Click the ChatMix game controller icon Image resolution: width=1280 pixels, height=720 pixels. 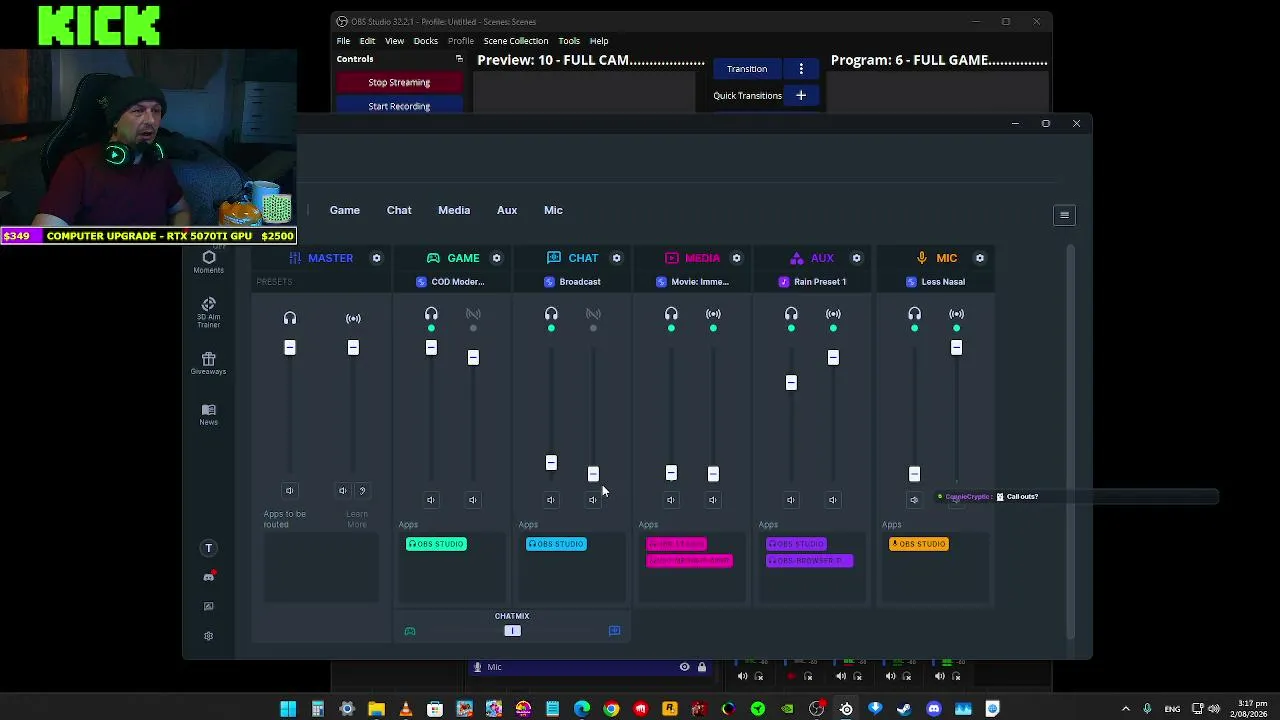[x=410, y=631]
